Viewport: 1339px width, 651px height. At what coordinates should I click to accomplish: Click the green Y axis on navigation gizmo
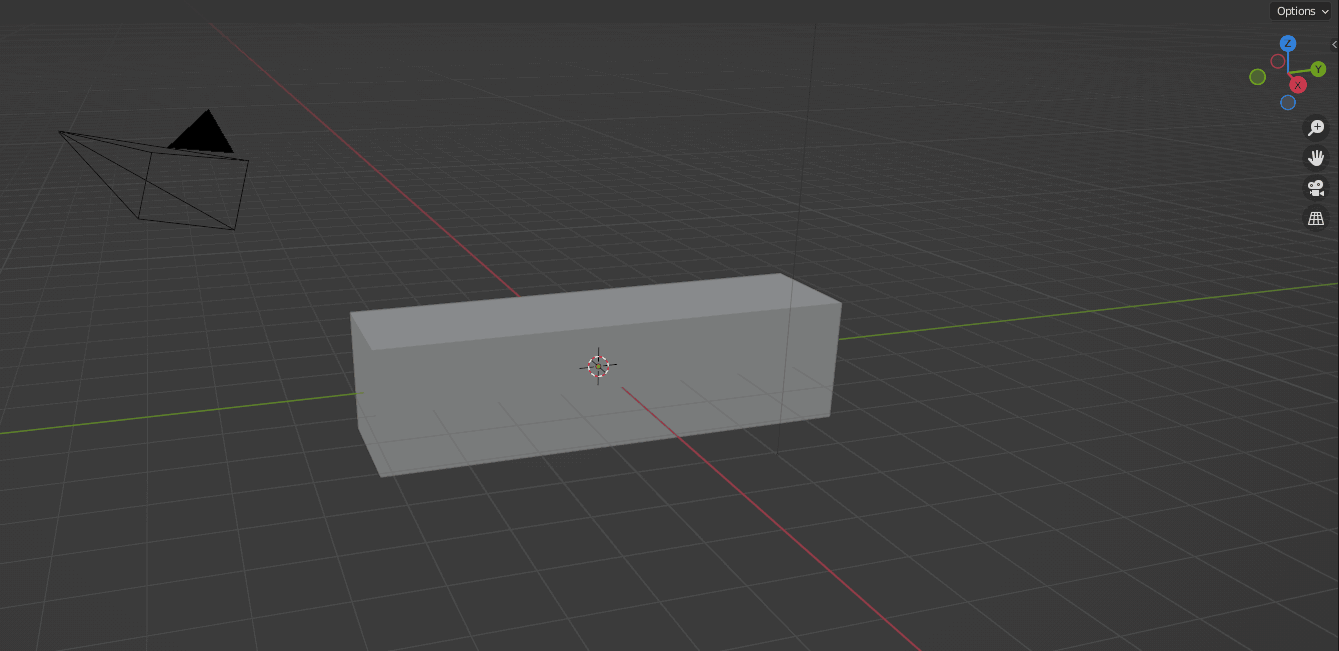pos(1318,69)
